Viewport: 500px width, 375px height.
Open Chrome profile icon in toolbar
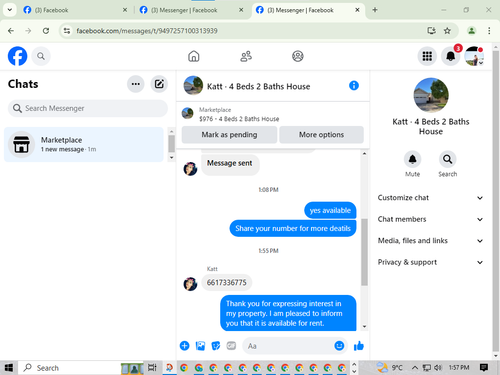[471, 31]
